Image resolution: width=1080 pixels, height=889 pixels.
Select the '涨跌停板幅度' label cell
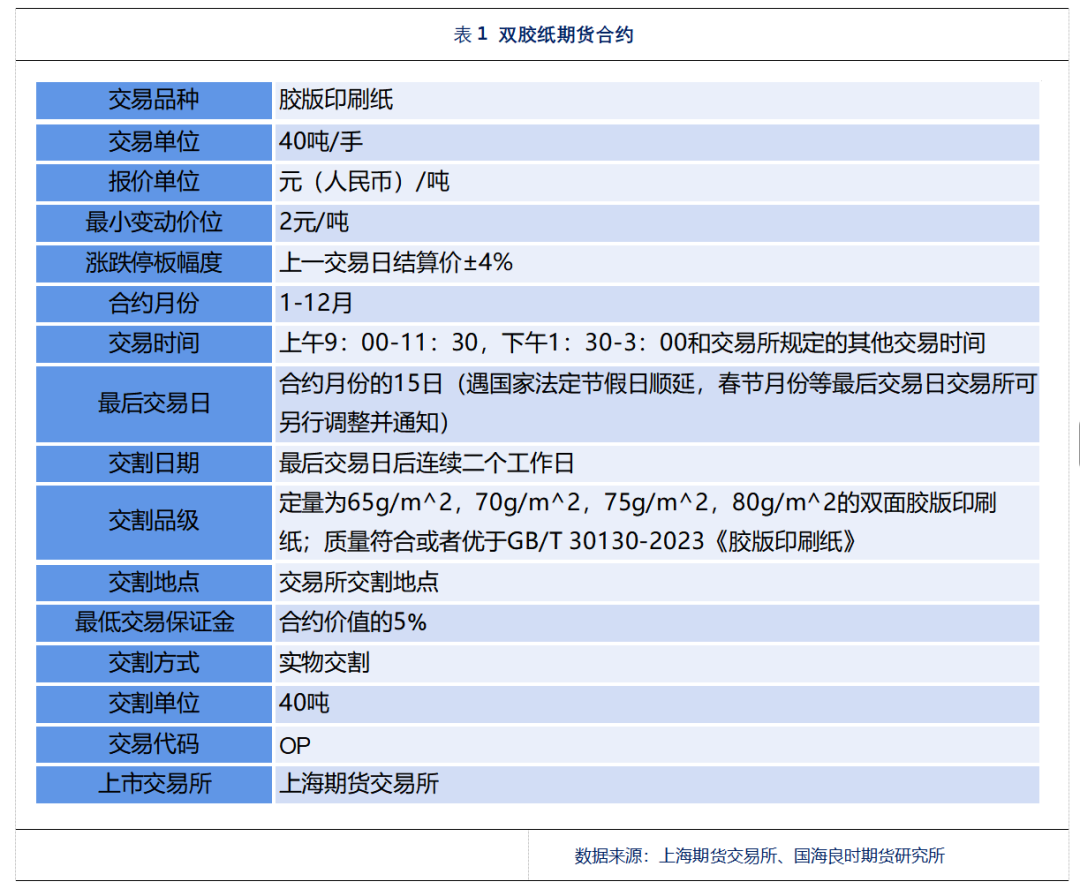click(x=154, y=263)
